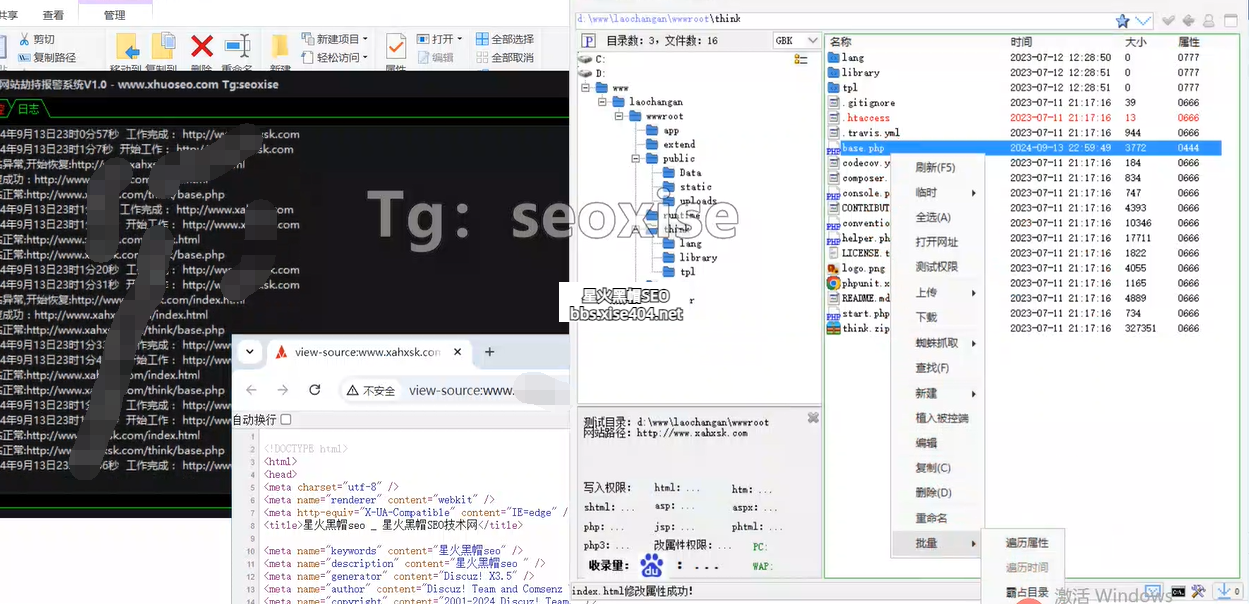This screenshot has width=1249, height=604.
Task: Click the Properties (属性) checkmark icon
Action: tap(396, 46)
